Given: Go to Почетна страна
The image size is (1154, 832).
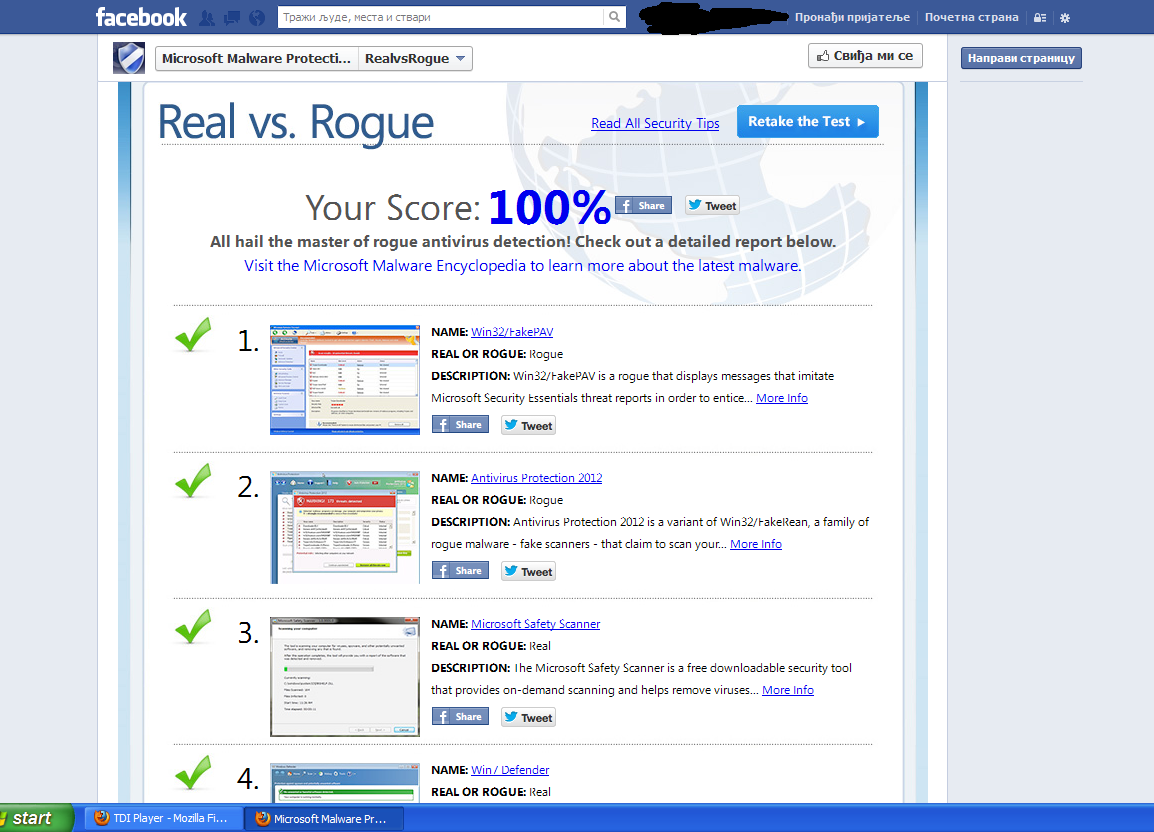Looking at the screenshot, I should (x=971, y=17).
